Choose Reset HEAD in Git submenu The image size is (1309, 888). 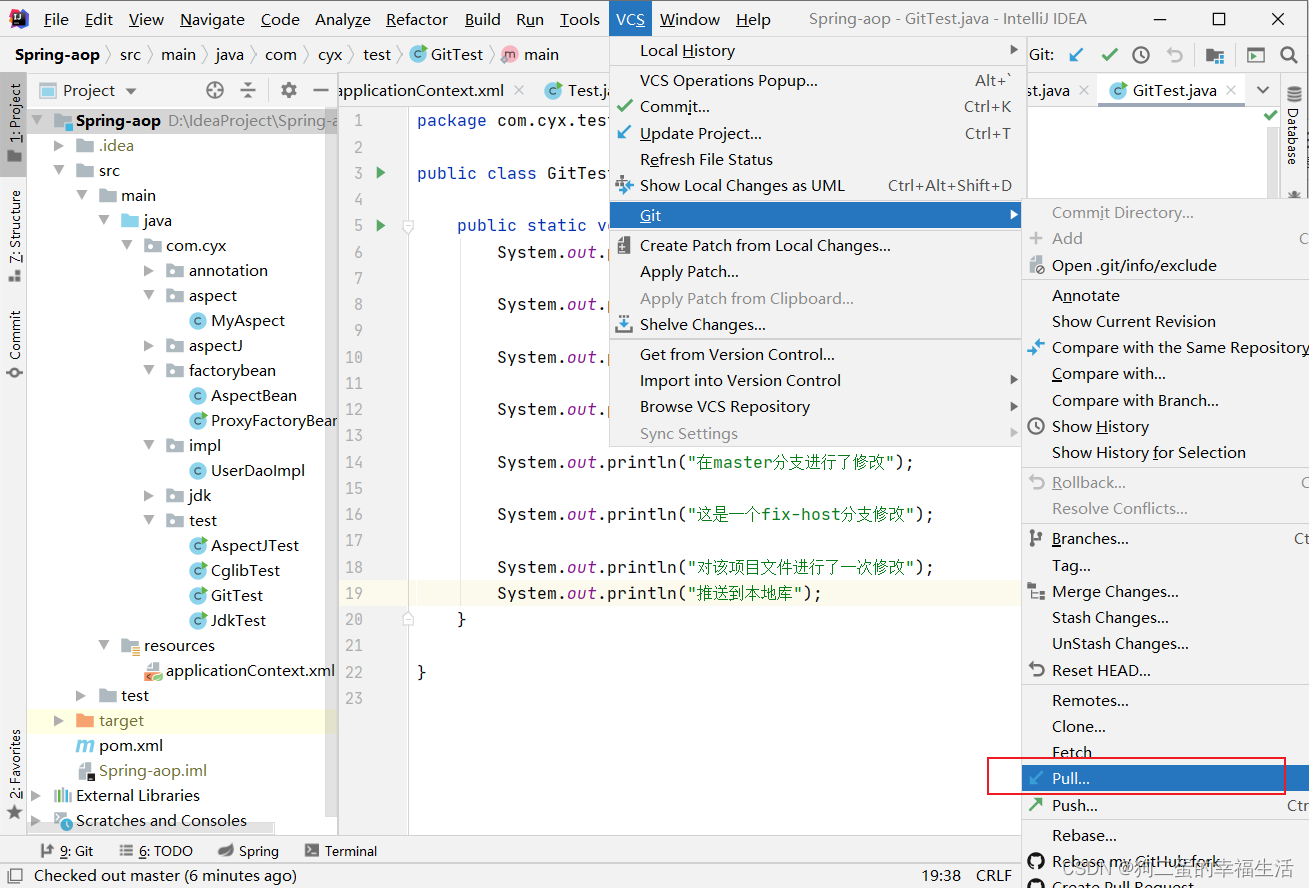coord(1165,670)
